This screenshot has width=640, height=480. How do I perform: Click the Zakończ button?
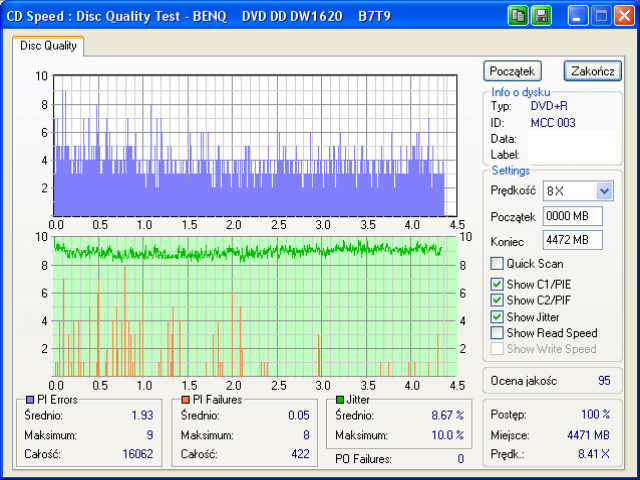click(x=593, y=71)
